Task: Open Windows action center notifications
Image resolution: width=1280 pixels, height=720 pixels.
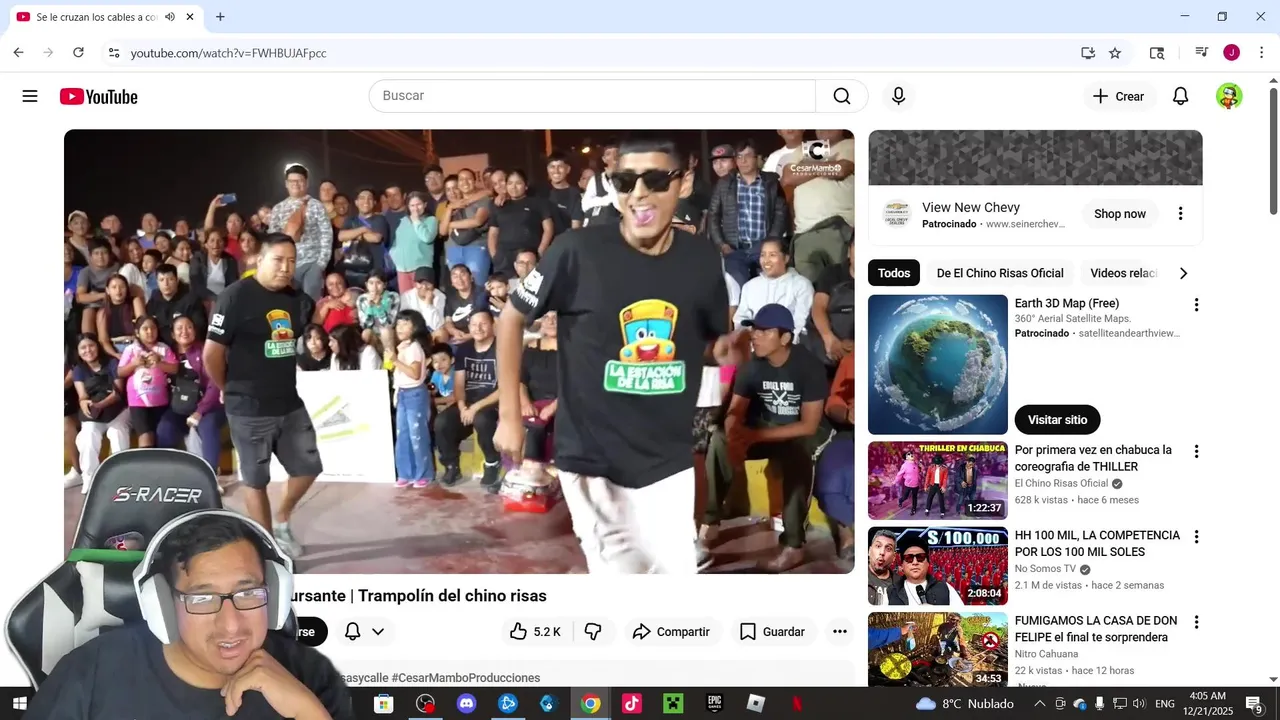Action: [1255, 704]
